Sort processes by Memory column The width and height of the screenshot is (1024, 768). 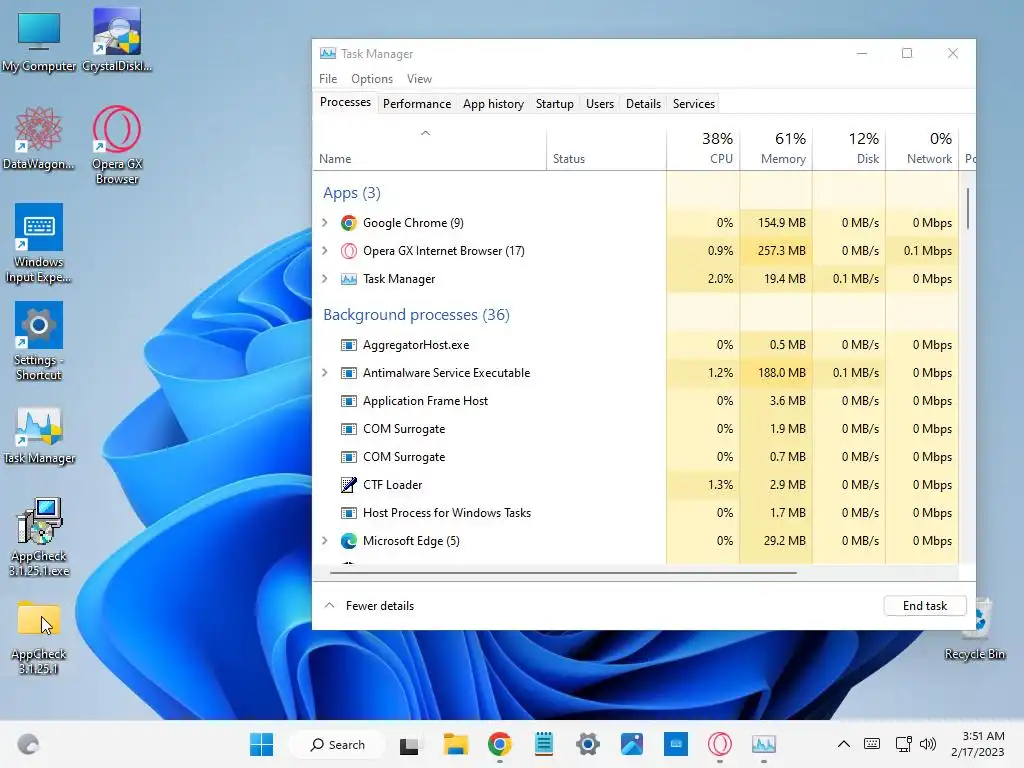[x=776, y=149]
